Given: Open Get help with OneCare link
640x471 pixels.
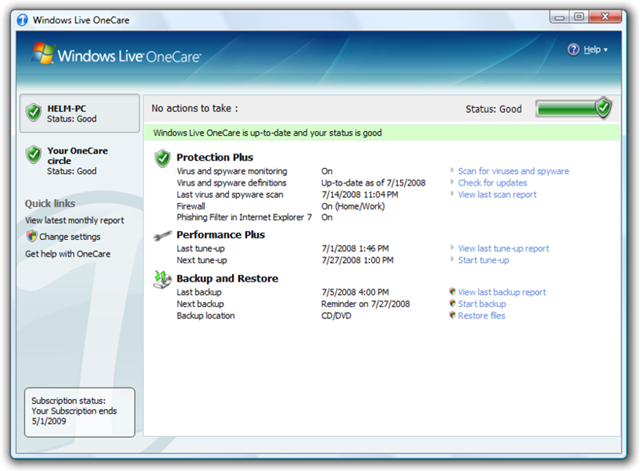Looking at the screenshot, I should [x=68, y=254].
